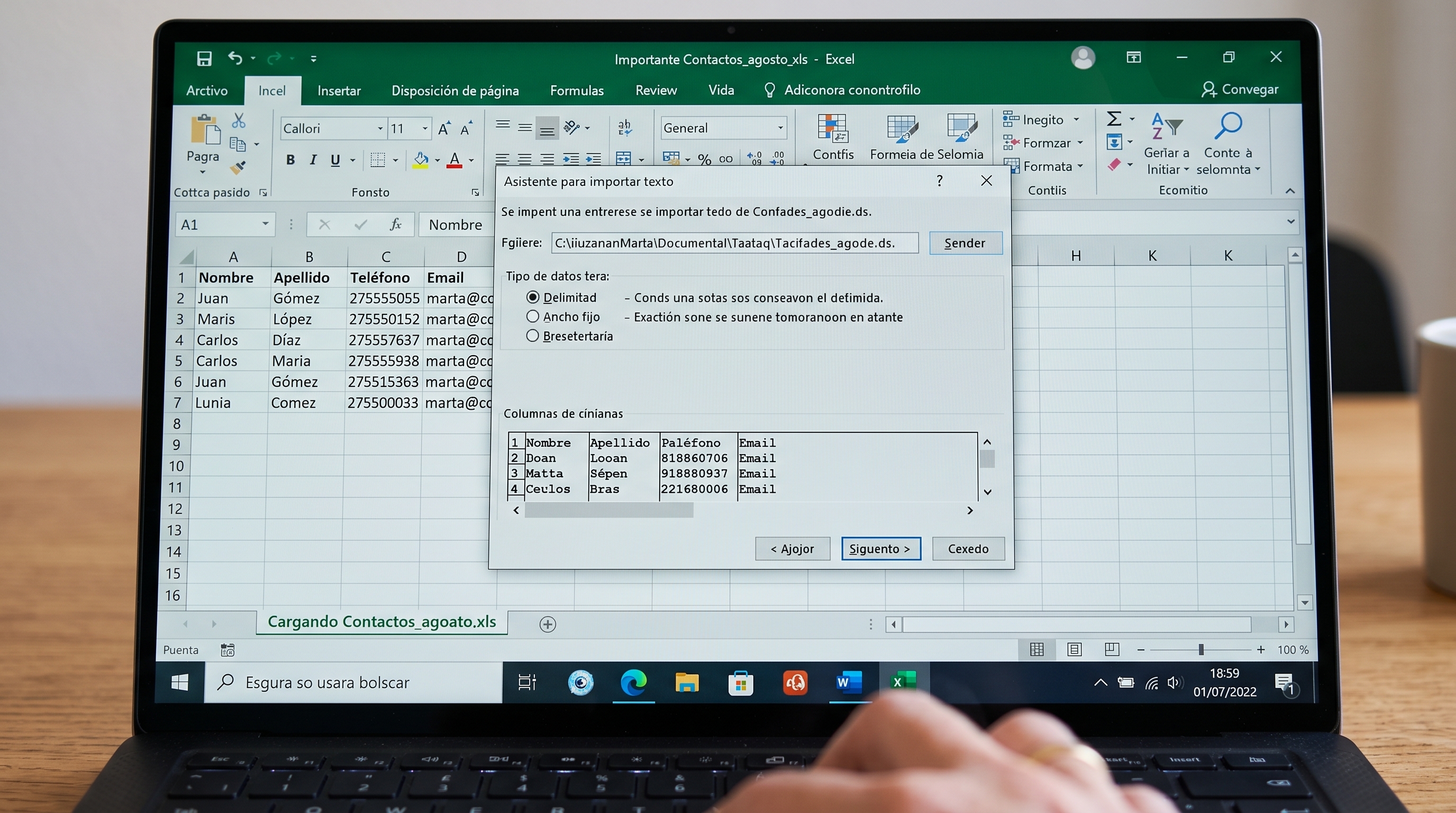Click the Save icon in title bar
This screenshot has height=813, width=1456.
(x=204, y=58)
